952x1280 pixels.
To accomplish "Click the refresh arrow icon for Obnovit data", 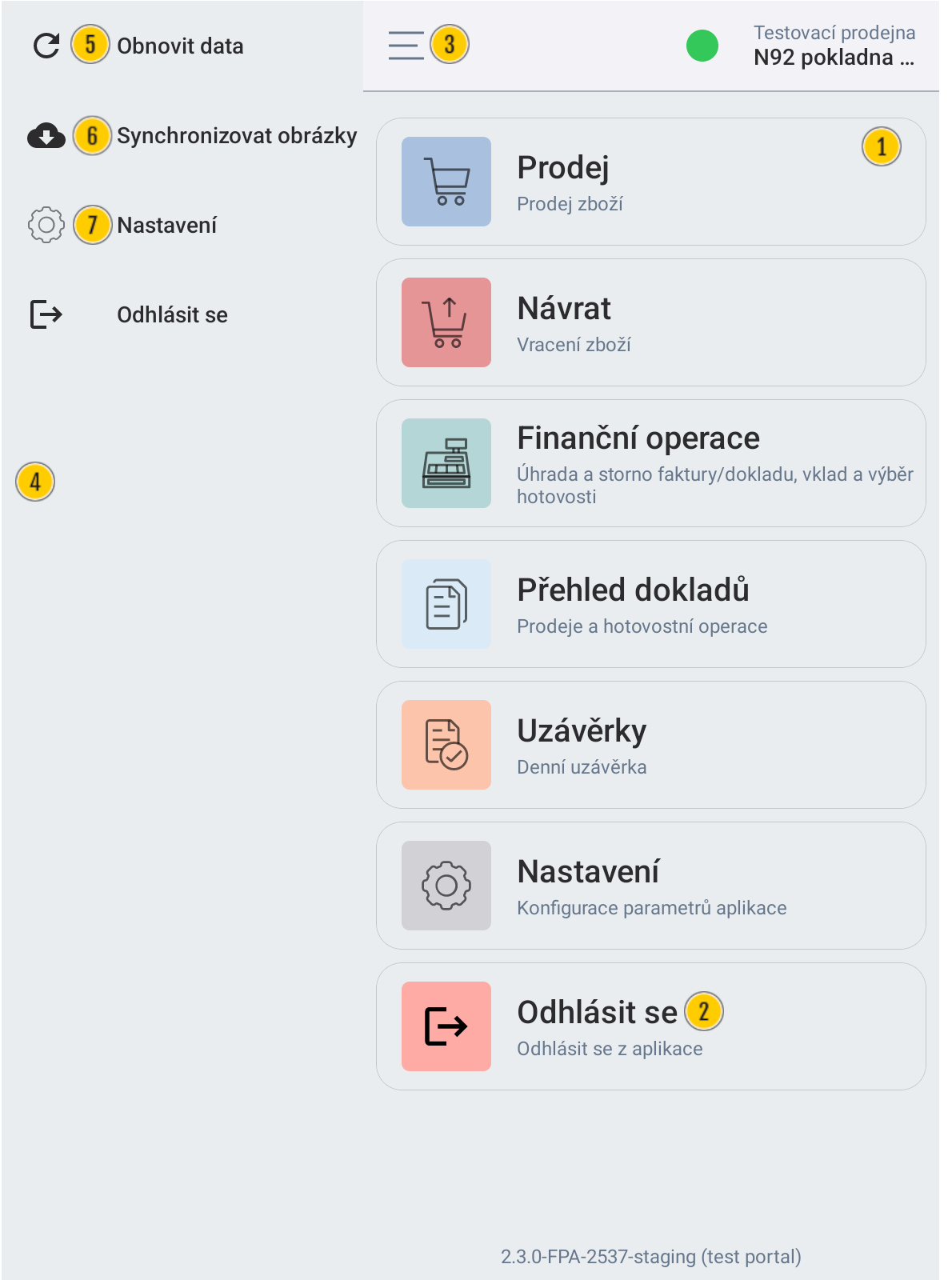I will click(46, 46).
